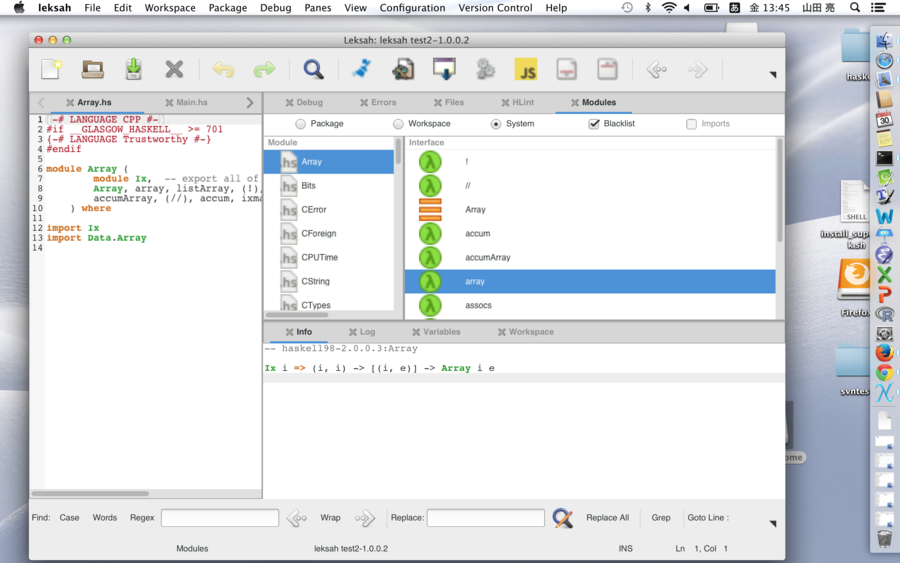Show previous editor tabs with left chevron
Viewport: 900px width, 563px height.
(x=41, y=102)
